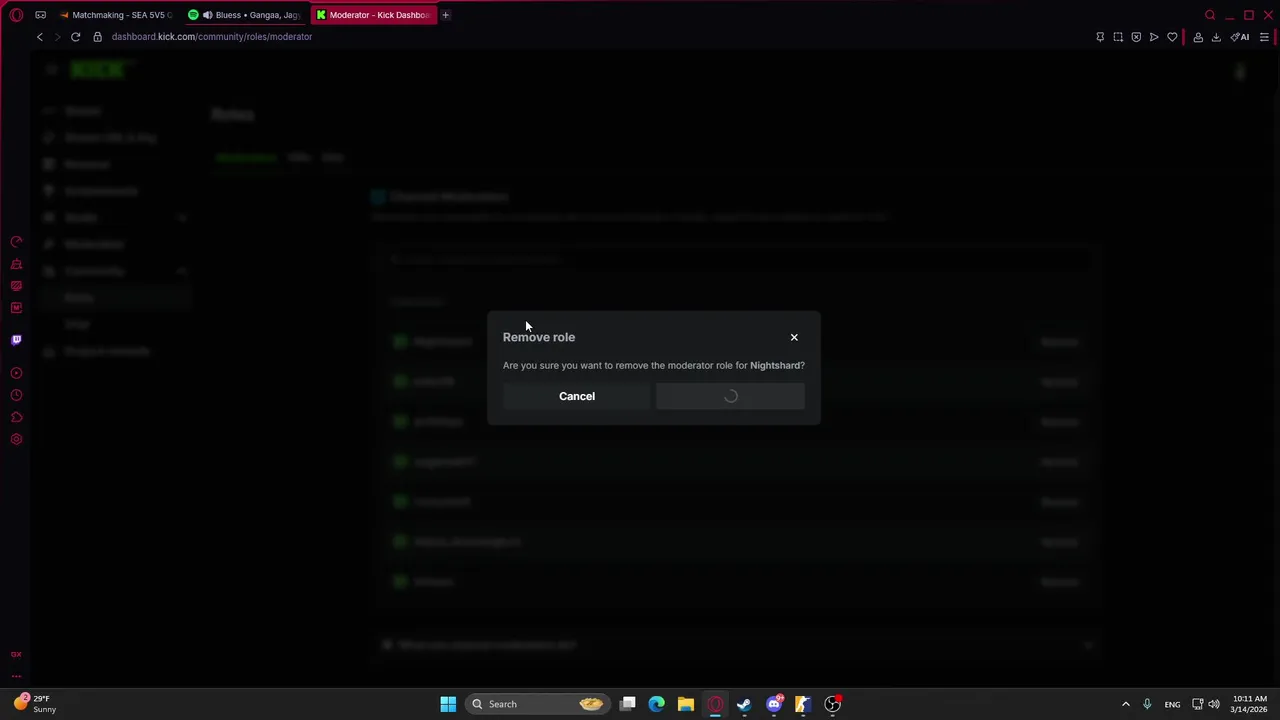Take a snapshot with the capture icon

(1118, 37)
